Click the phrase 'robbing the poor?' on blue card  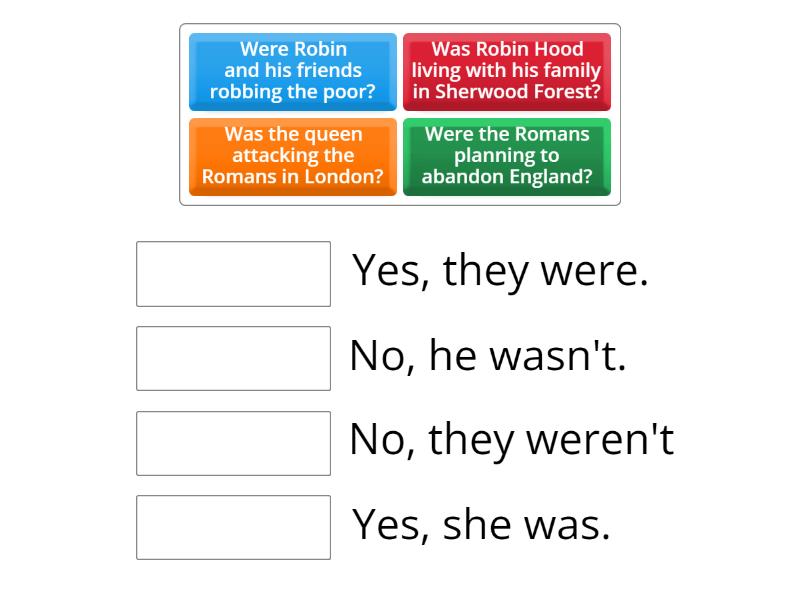tap(292, 90)
